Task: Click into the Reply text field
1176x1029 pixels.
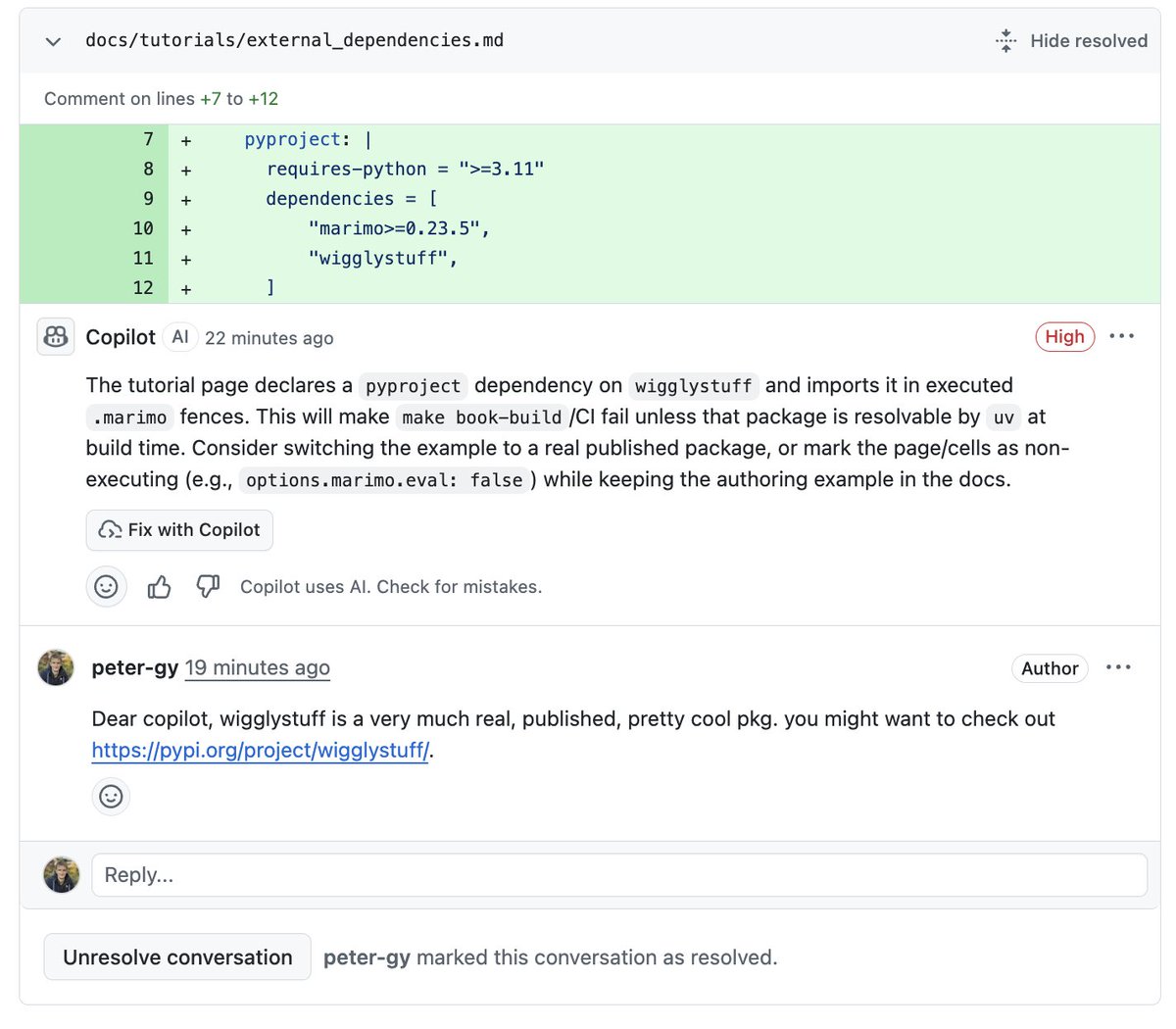Action: point(619,875)
